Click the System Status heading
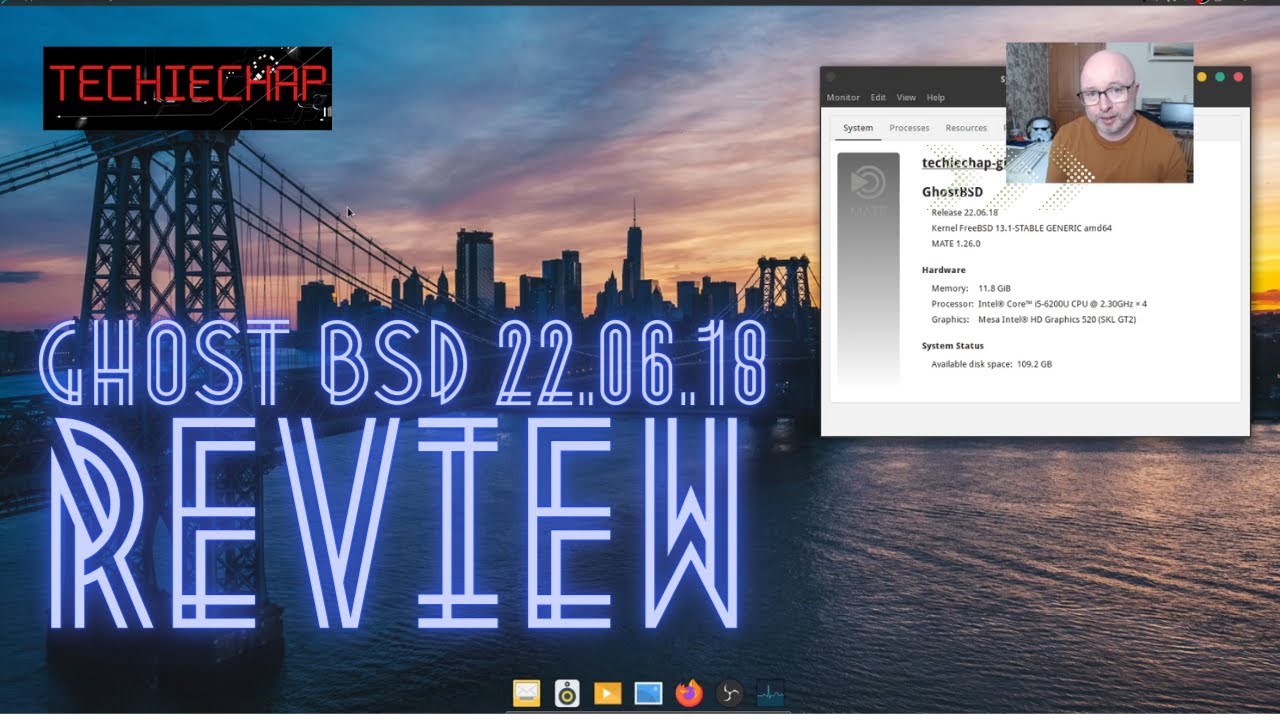The width and height of the screenshot is (1280, 720). tap(953, 346)
